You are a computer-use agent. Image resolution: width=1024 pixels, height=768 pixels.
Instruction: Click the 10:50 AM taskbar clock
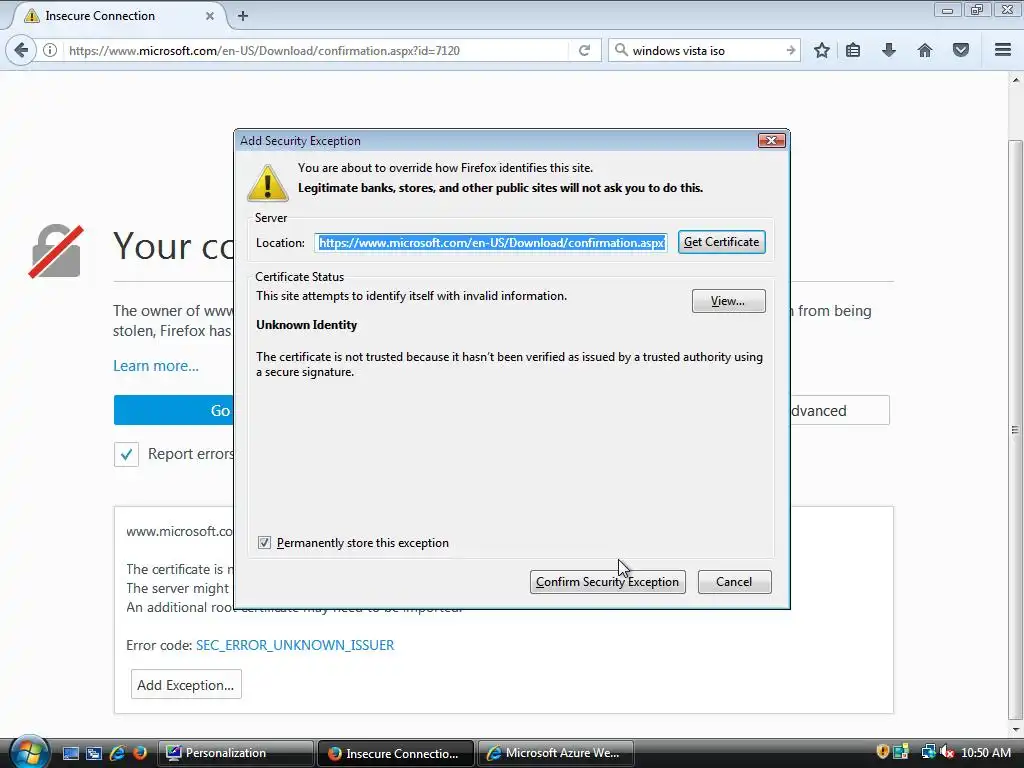tap(986, 753)
